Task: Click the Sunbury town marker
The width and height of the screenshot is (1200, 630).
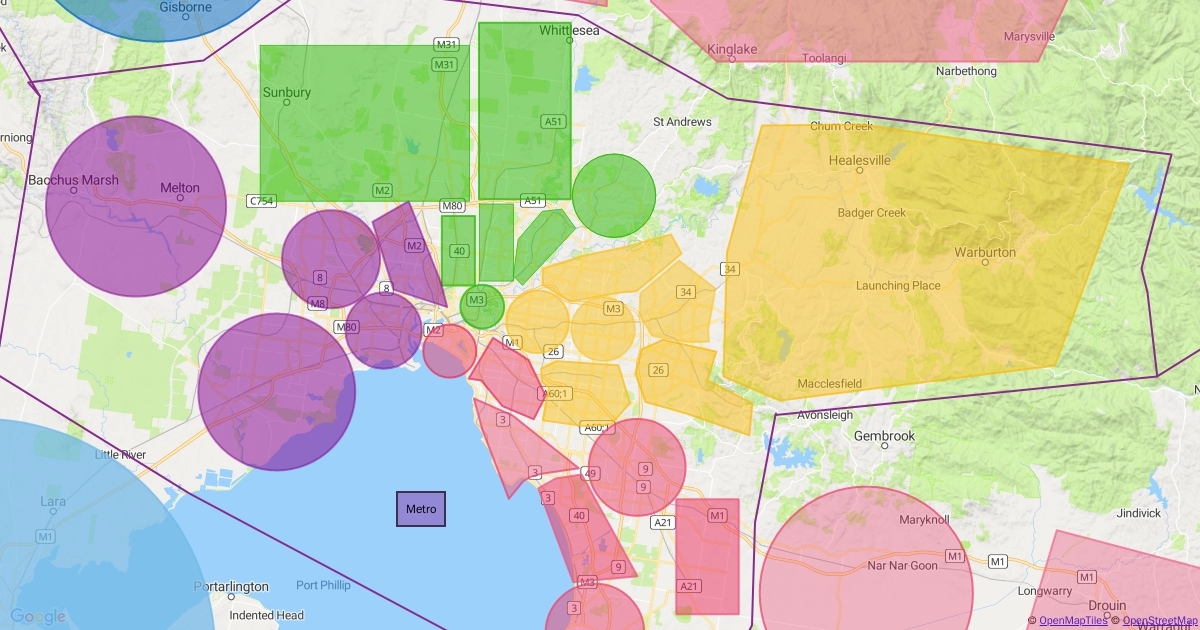Action: [x=287, y=102]
